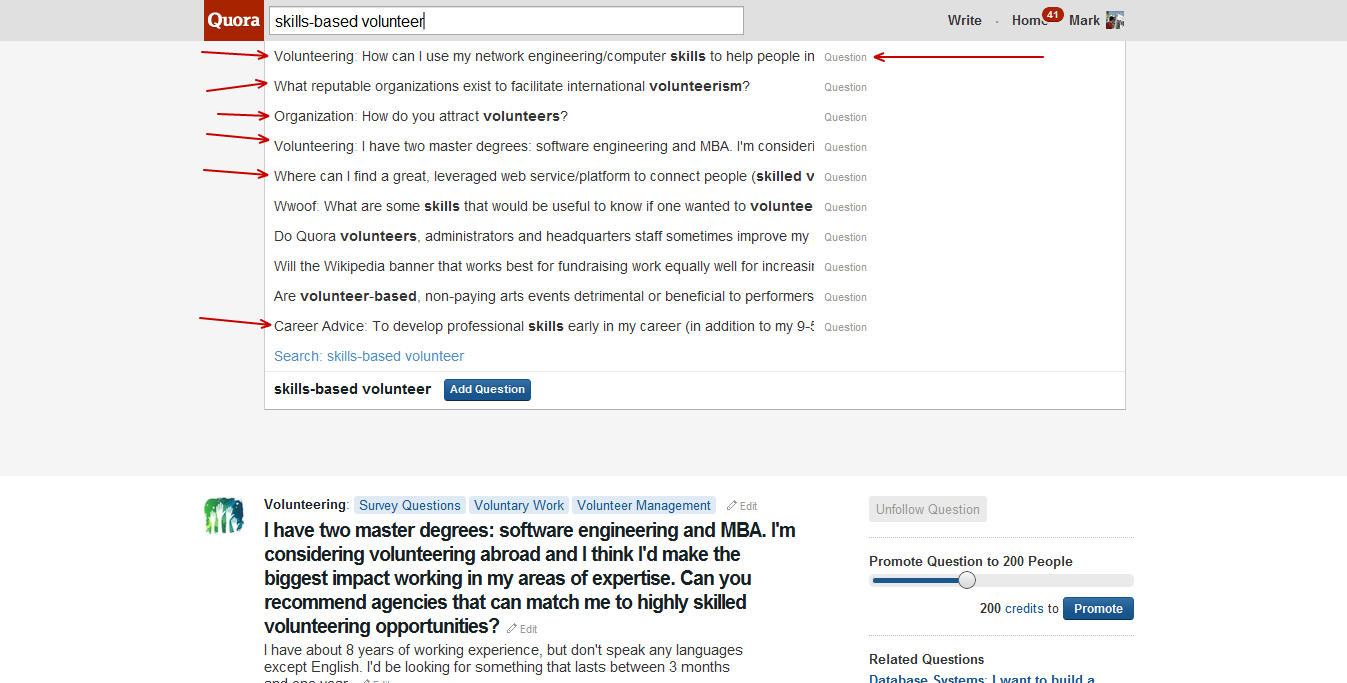Screen dimensions: 1347x683
Task: Click the Quora logo
Action: click(x=233, y=20)
